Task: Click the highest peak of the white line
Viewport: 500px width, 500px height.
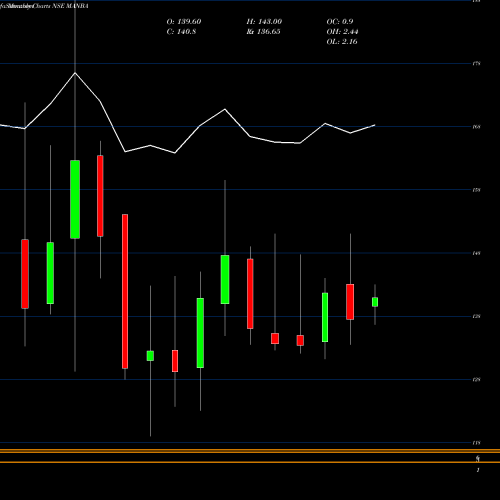Action: pyautogui.click(x=75, y=73)
